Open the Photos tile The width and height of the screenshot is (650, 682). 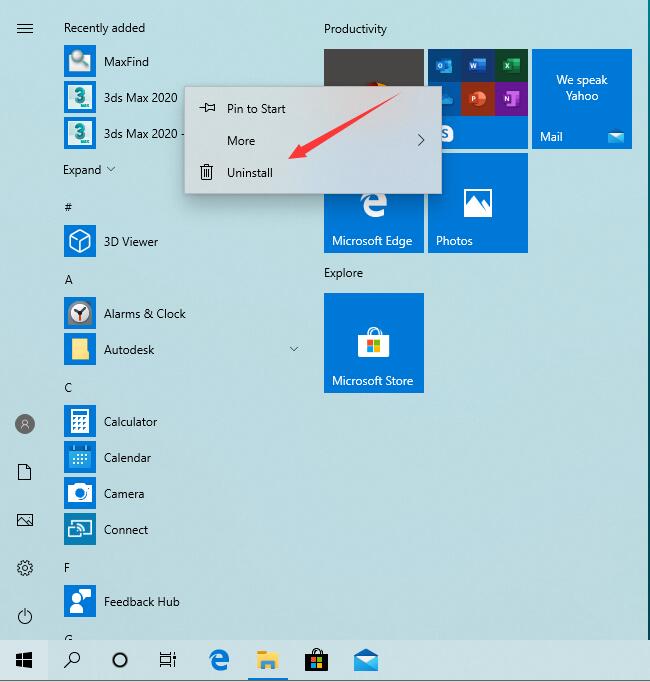[478, 203]
